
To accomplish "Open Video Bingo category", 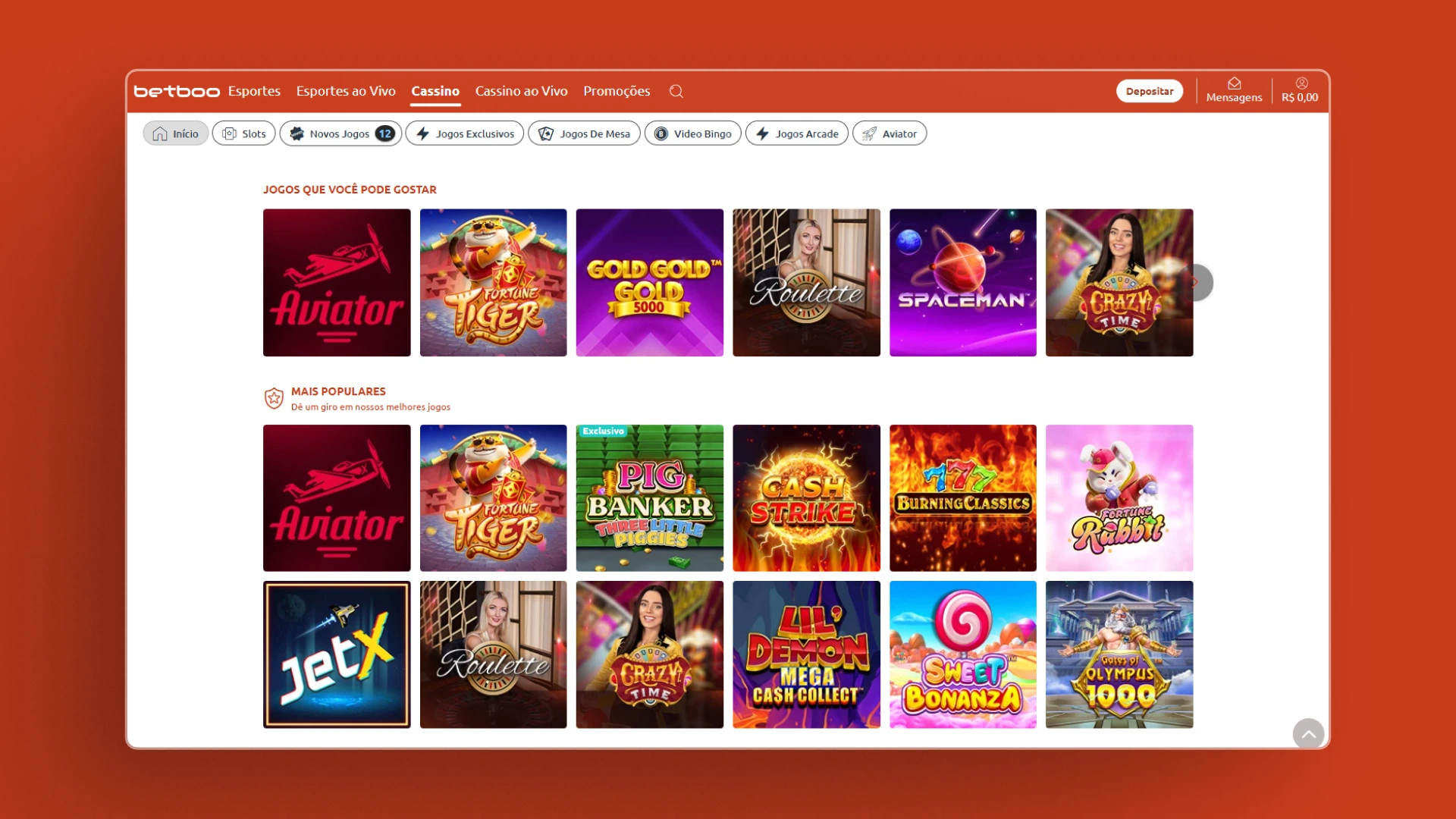I will [x=692, y=133].
